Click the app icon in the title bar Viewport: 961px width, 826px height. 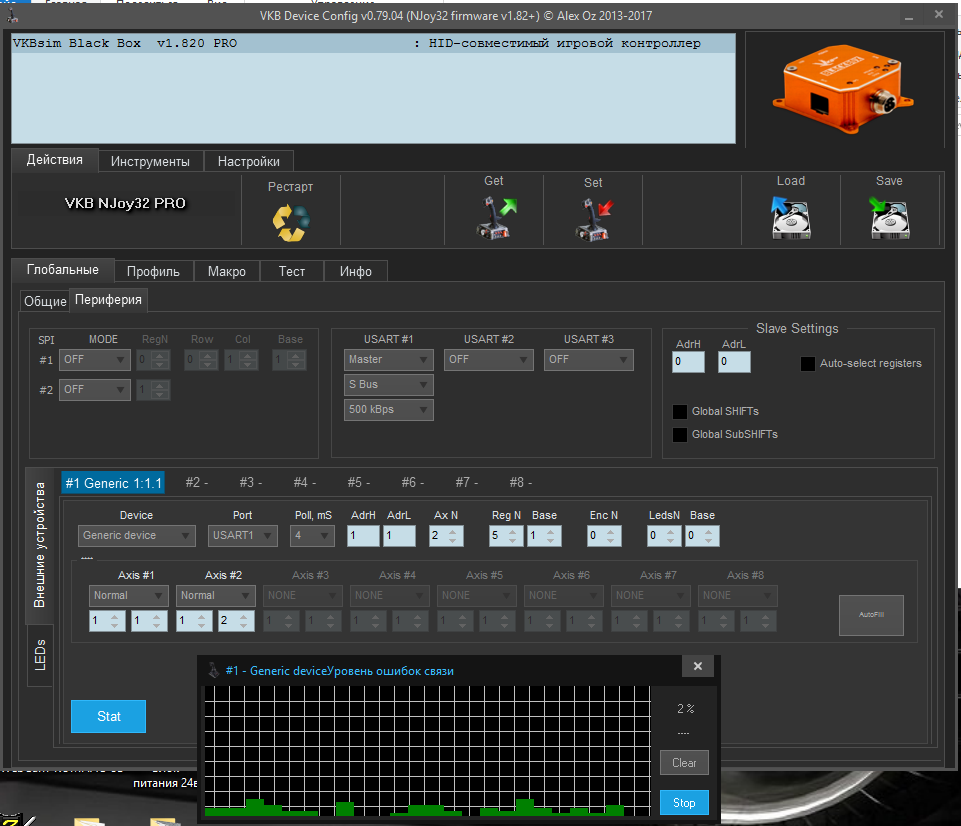(12, 16)
